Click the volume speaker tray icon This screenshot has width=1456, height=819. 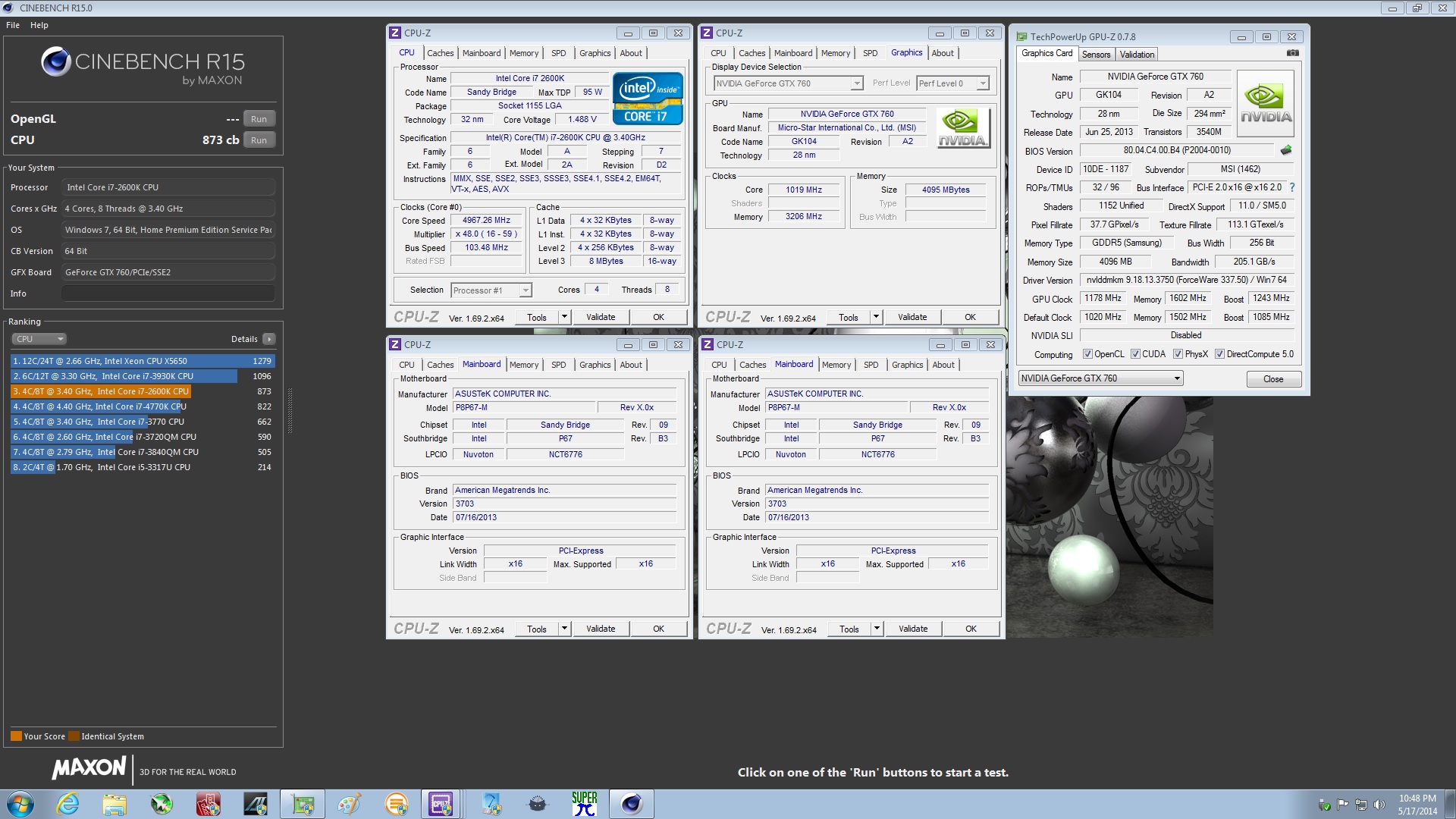coord(1379,805)
